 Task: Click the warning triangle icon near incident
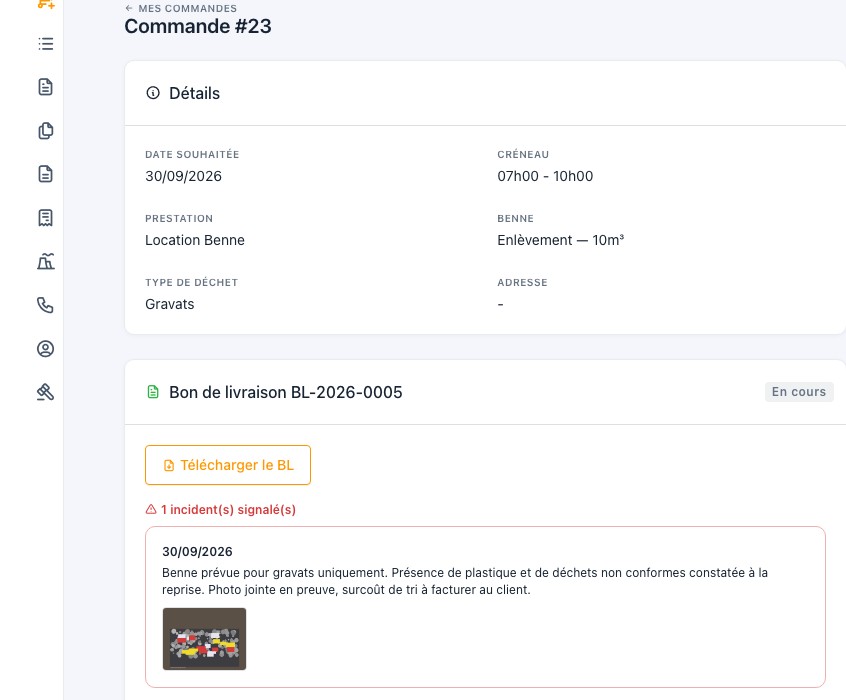[x=151, y=509]
